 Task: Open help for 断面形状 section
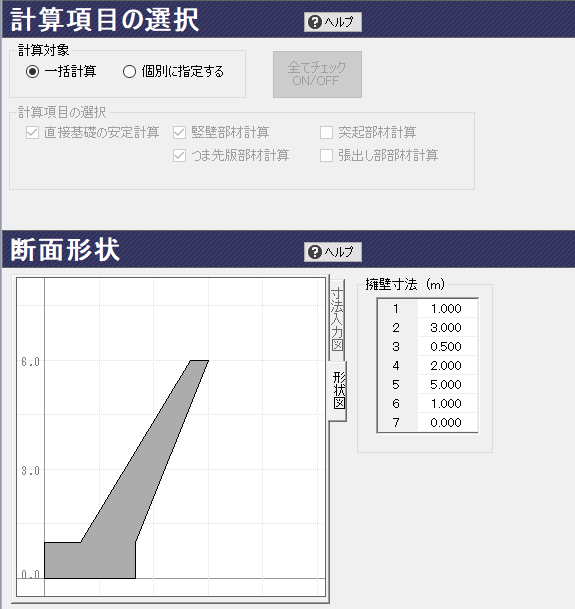pyautogui.click(x=333, y=252)
